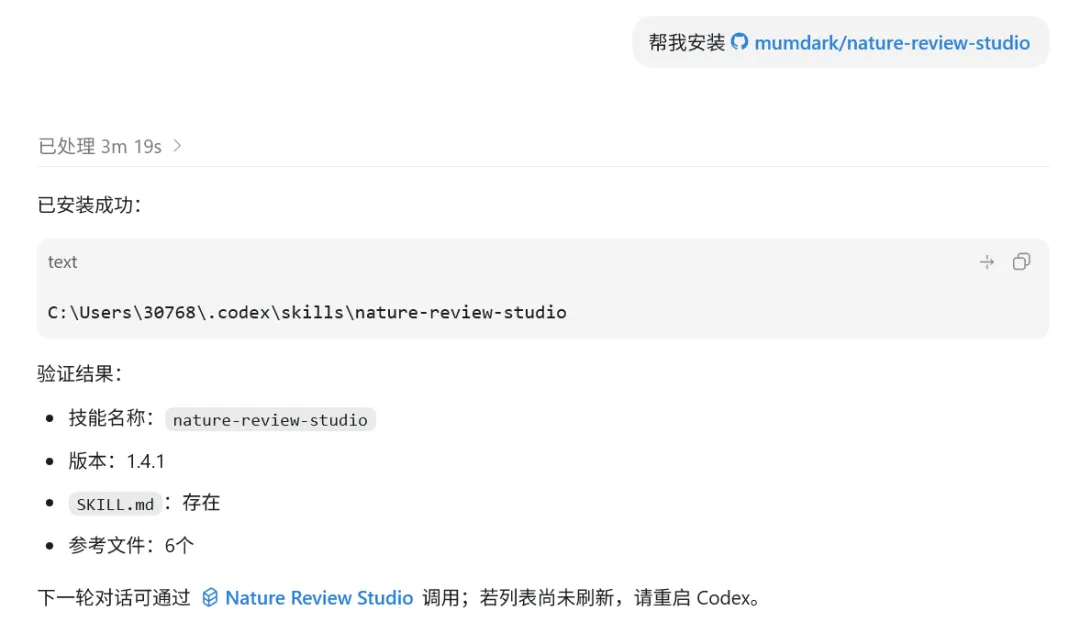This screenshot has width=1080, height=622.
Task: Click the nature-review-studio inline code tag
Action: 270,419
